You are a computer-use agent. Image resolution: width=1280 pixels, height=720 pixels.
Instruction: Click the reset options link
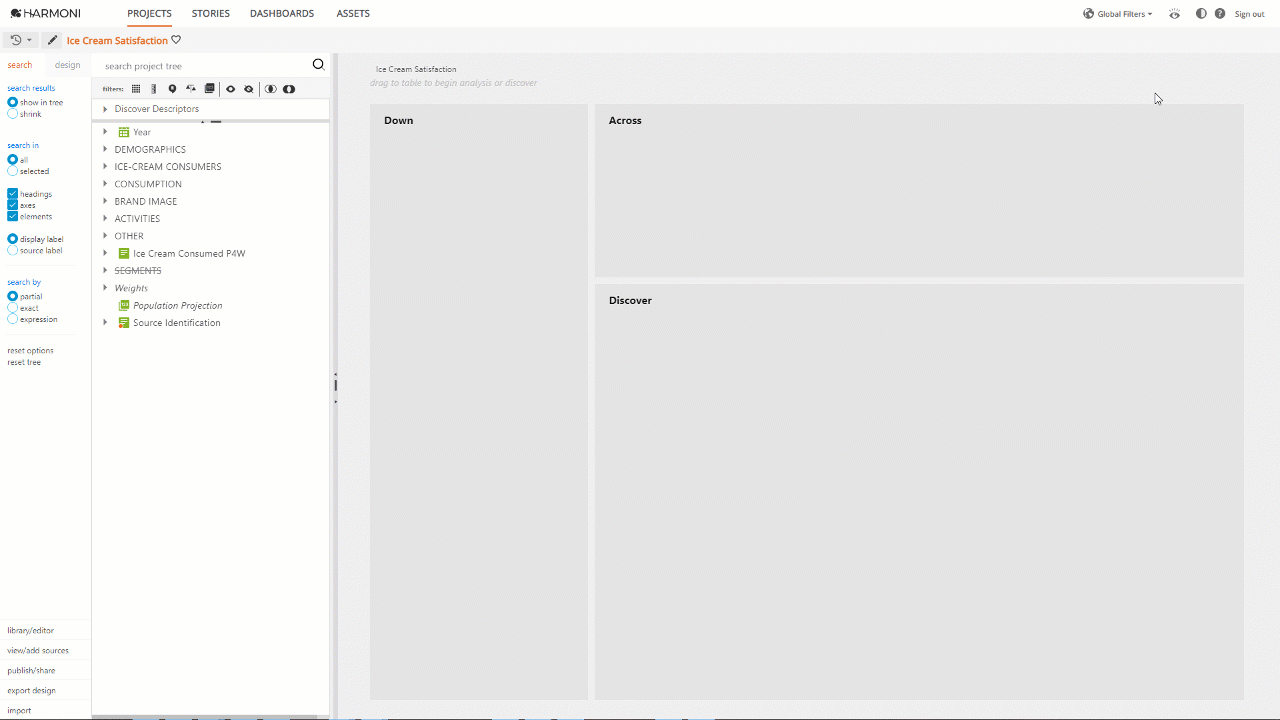pos(30,350)
